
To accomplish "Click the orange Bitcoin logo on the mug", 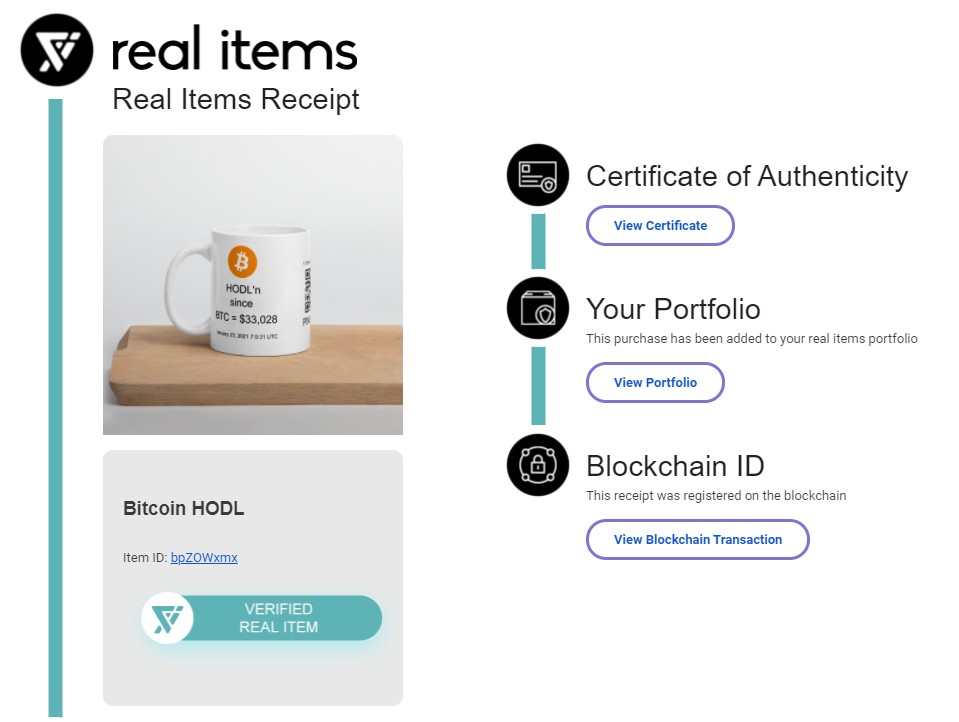I will tap(242, 262).
